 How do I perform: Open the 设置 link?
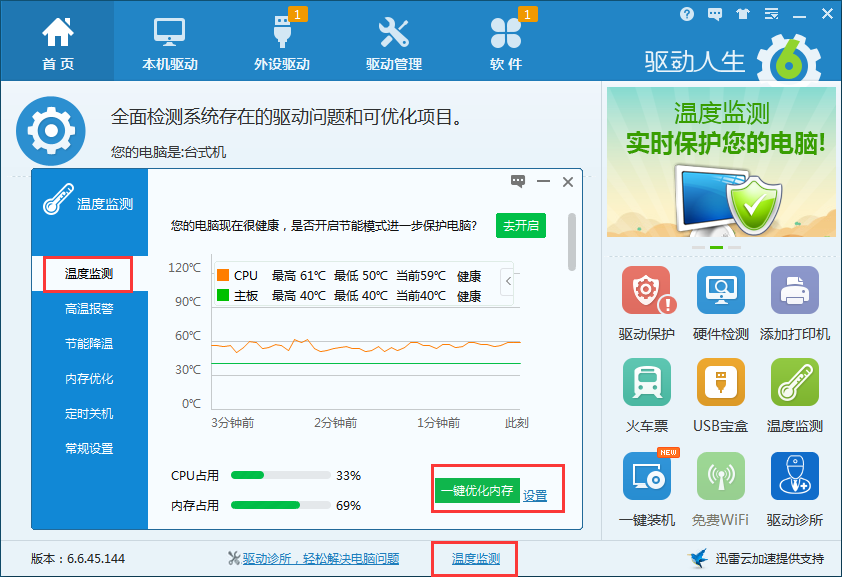pos(535,495)
